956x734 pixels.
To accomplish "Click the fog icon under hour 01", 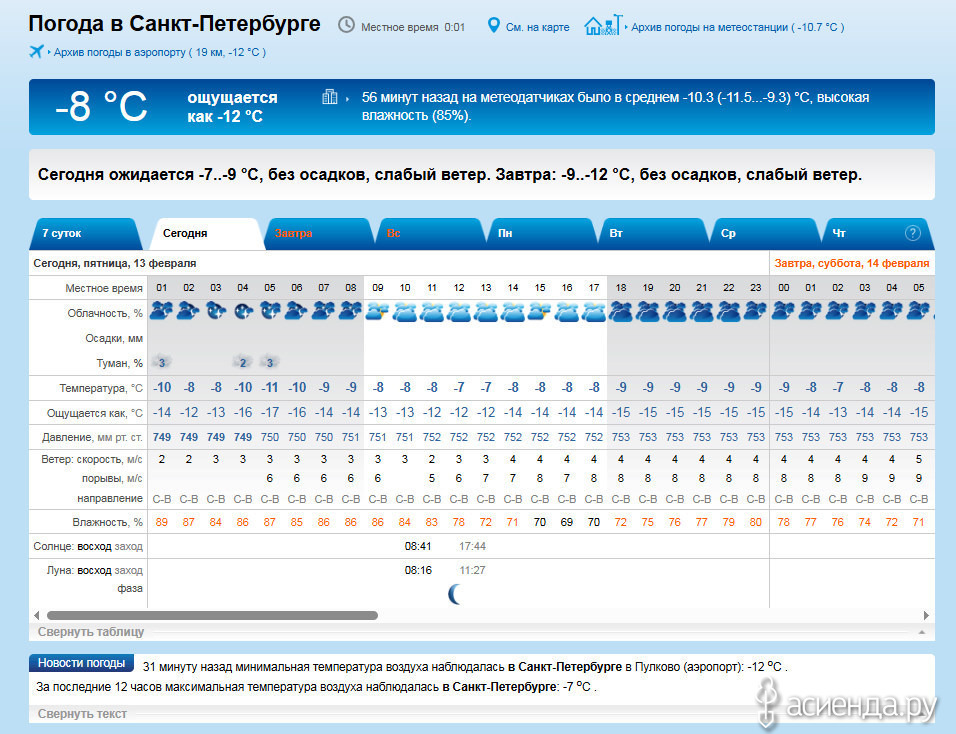I will [161, 362].
